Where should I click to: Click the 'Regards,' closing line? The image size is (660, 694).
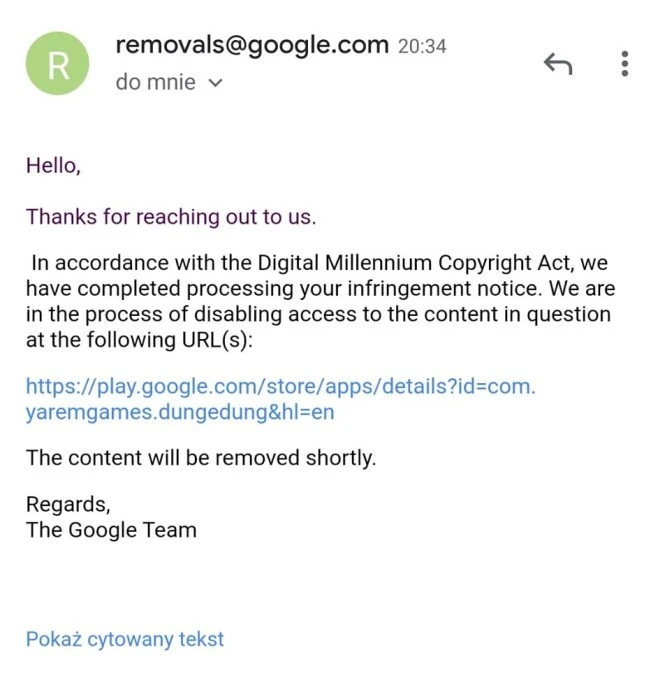click(68, 506)
